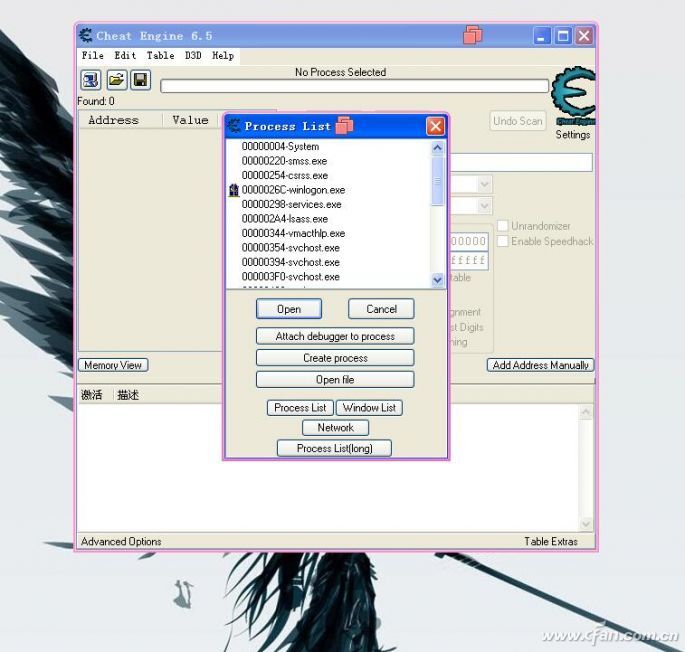Open Settings via Cheat Engine logo
The height and width of the screenshot is (652, 685).
[573, 95]
